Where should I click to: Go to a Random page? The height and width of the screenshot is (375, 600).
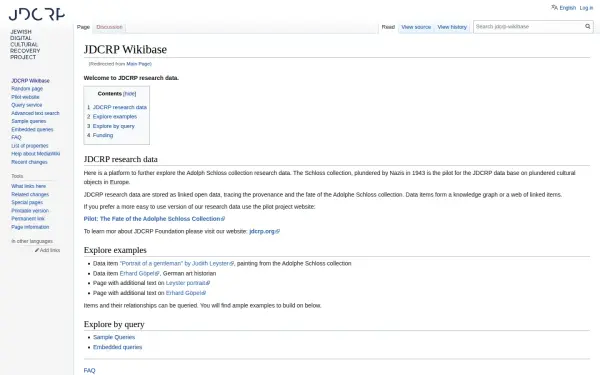point(27,89)
